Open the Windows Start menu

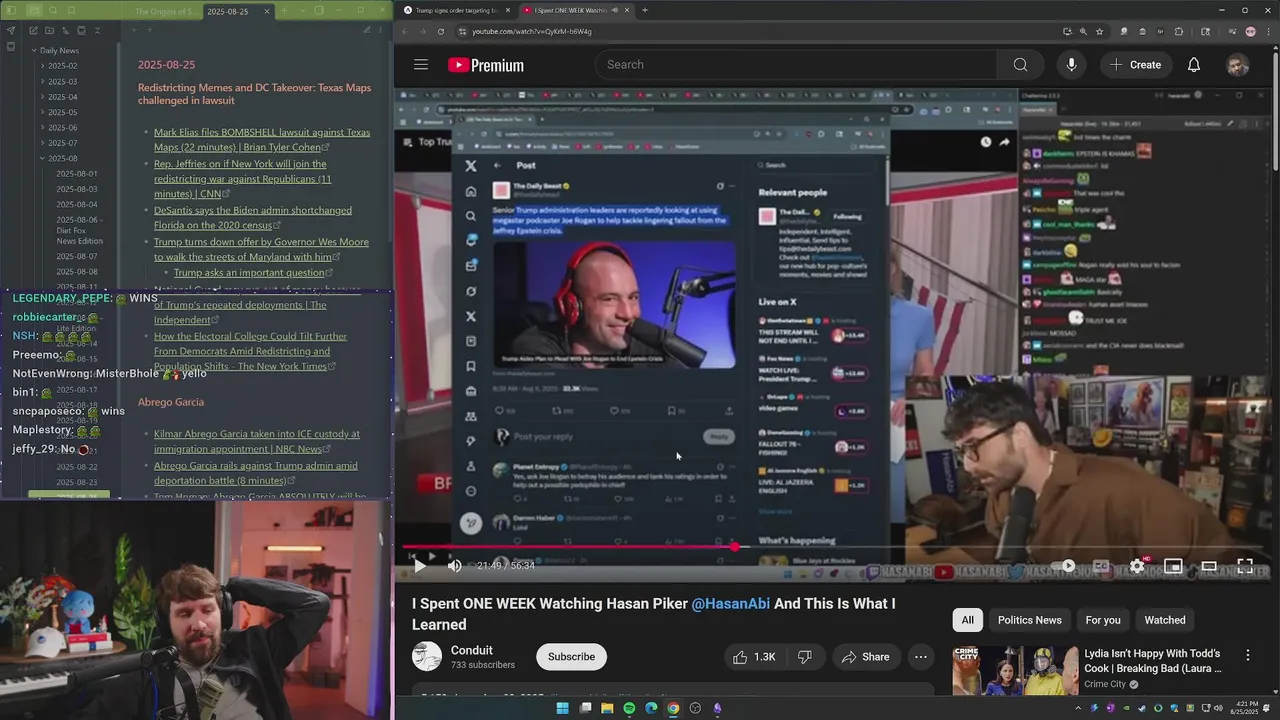[562, 708]
